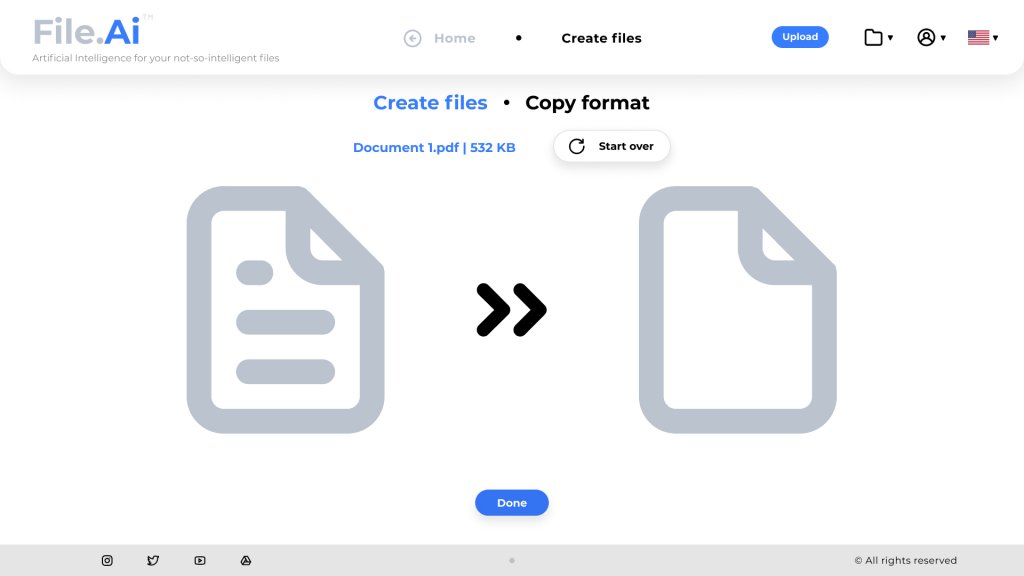Select the blank target document icon

point(737,310)
